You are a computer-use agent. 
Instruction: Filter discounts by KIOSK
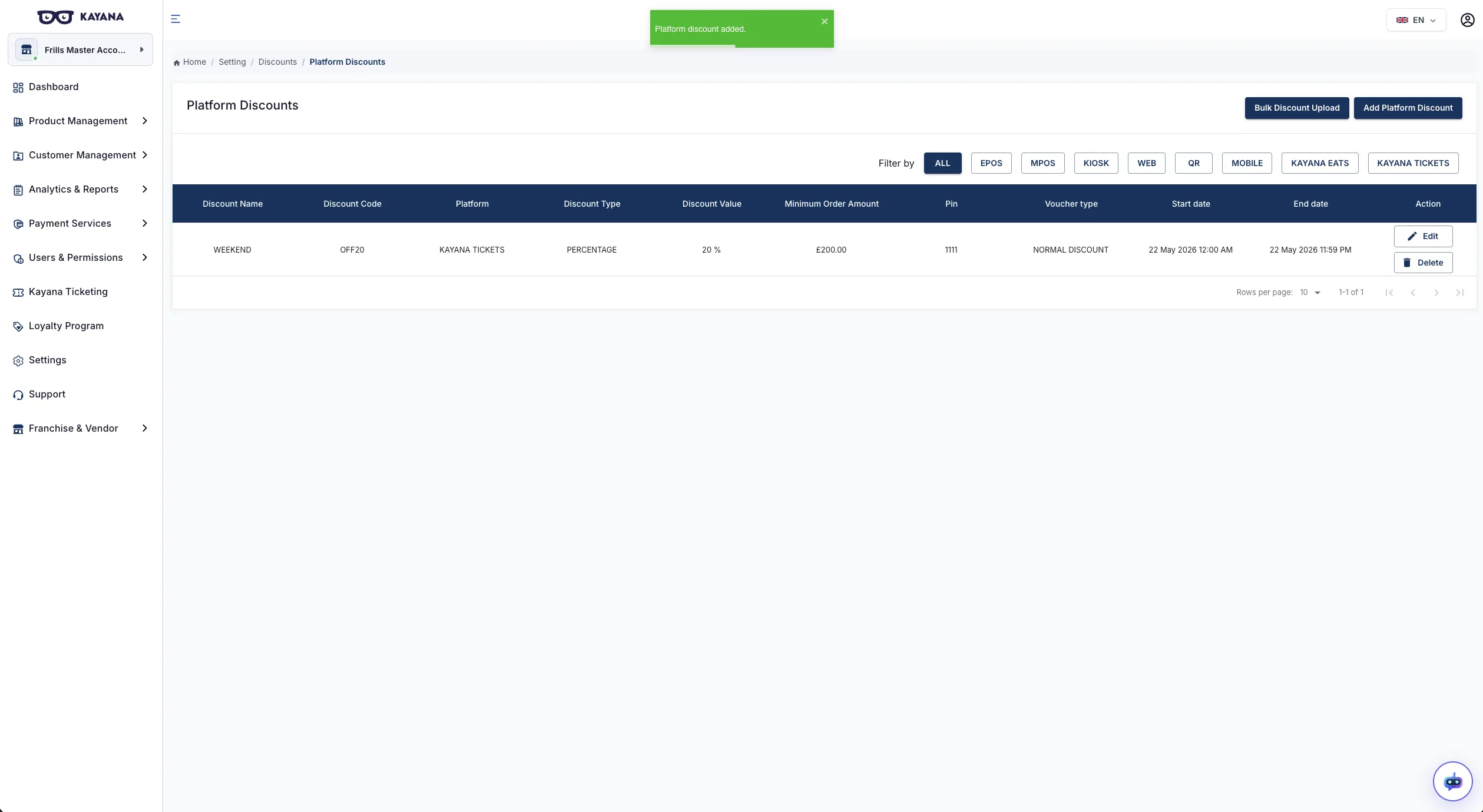click(x=1096, y=163)
